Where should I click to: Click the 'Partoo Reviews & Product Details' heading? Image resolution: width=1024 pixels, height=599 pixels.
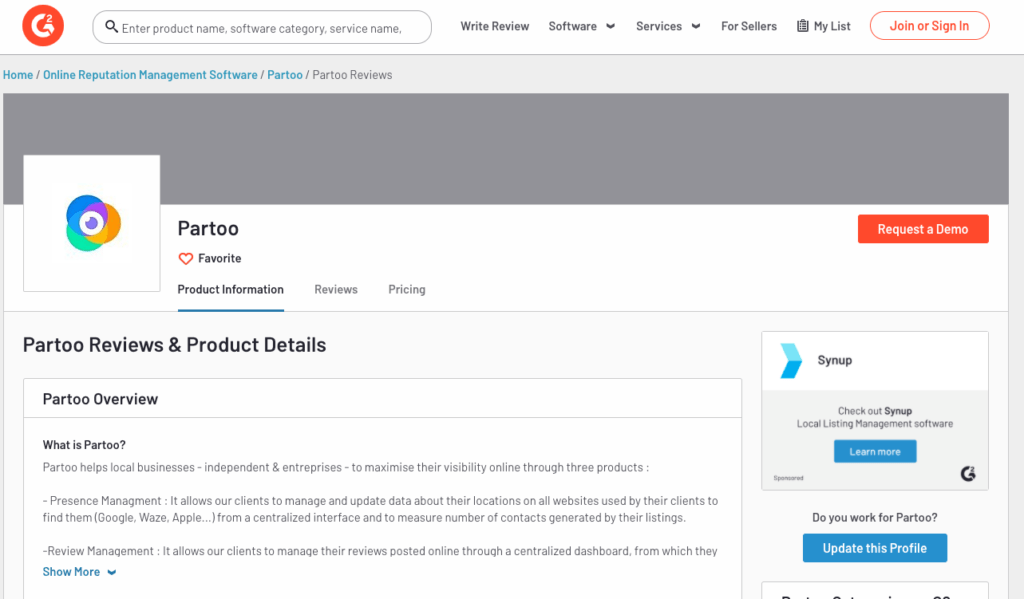pyautogui.click(x=174, y=345)
